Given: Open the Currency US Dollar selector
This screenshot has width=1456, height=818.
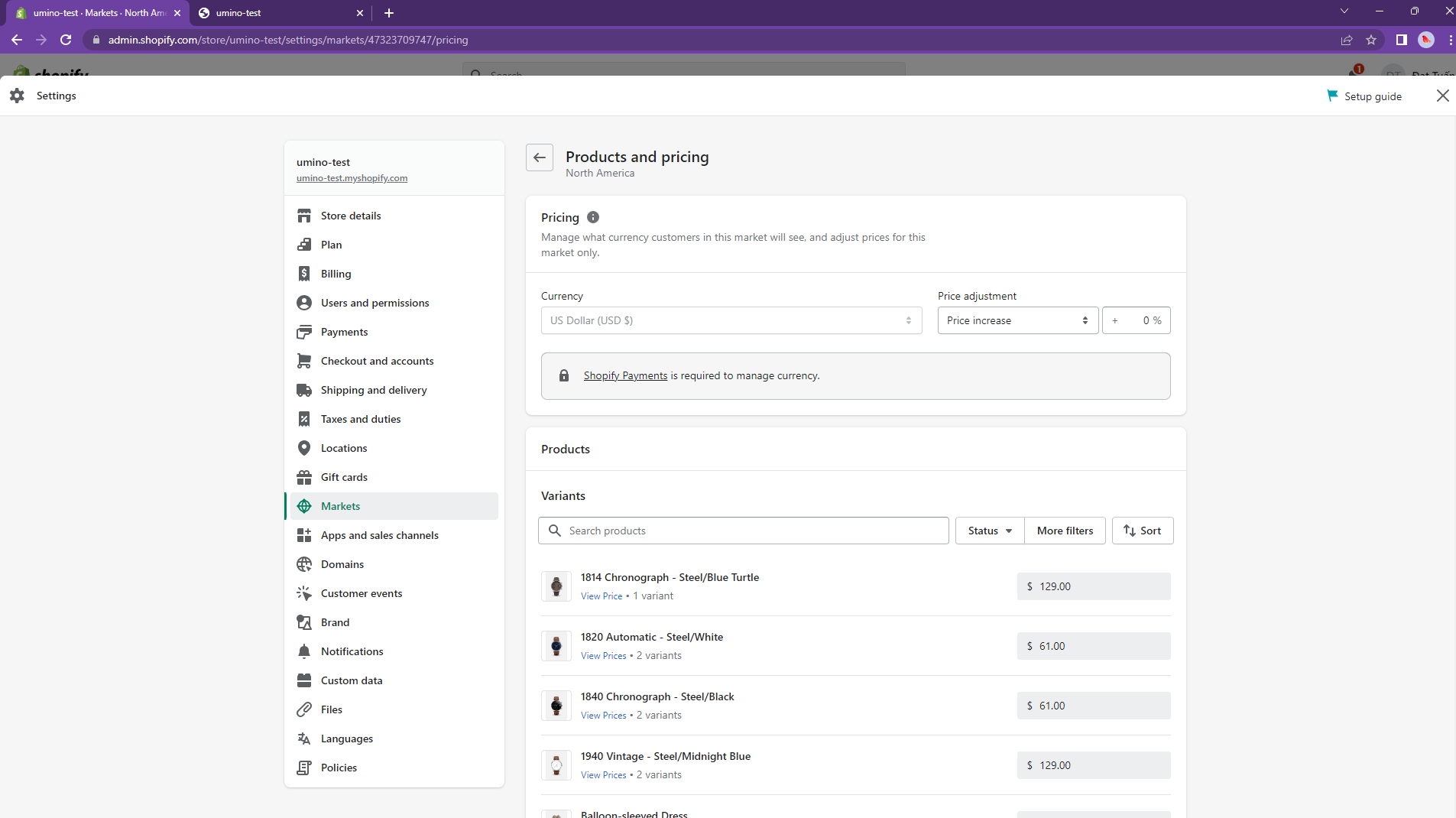Looking at the screenshot, I should 730,320.
